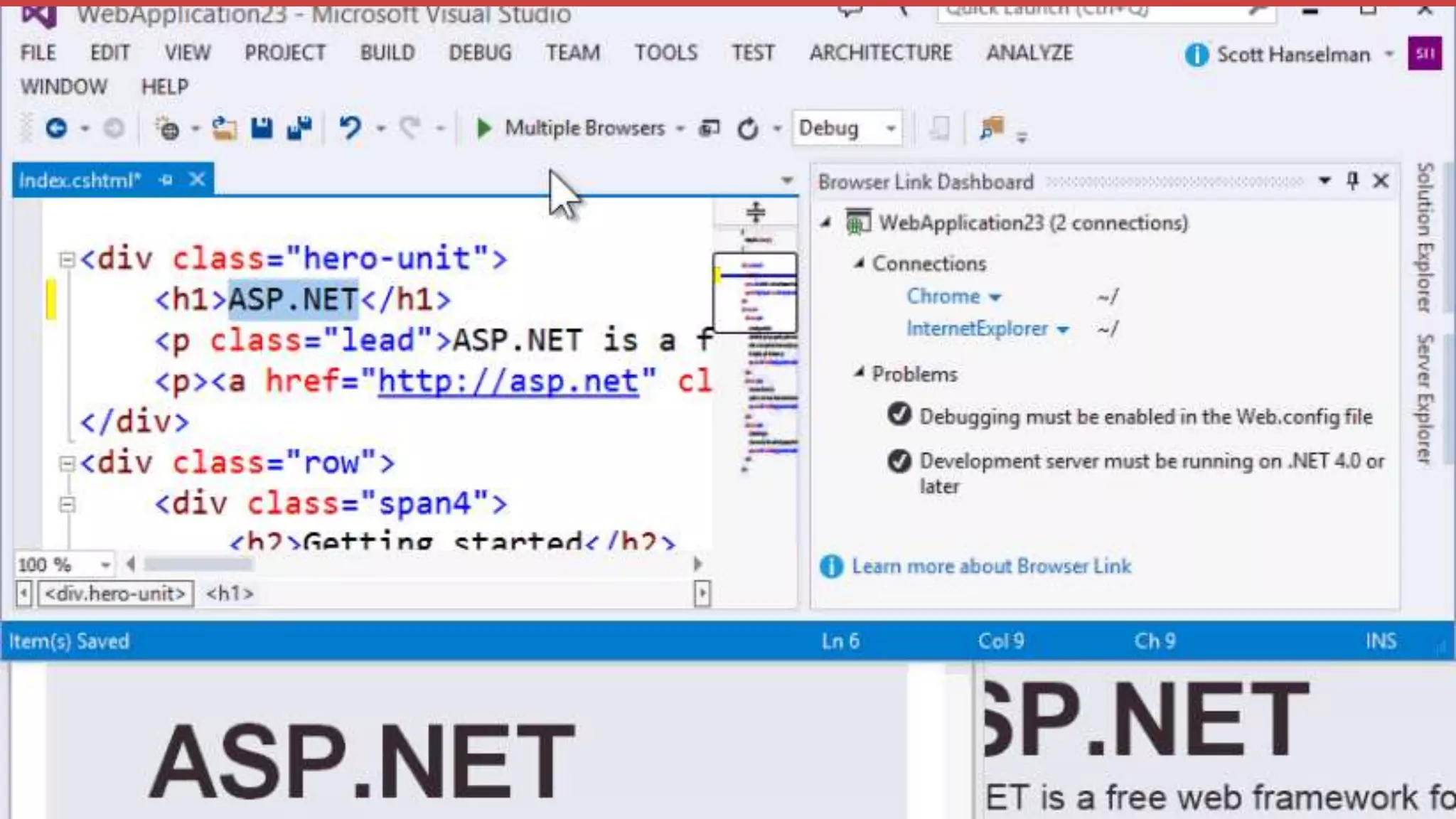Open the Solution Explorer side tab
The image size is (1456, 819).
(1424, 237)
